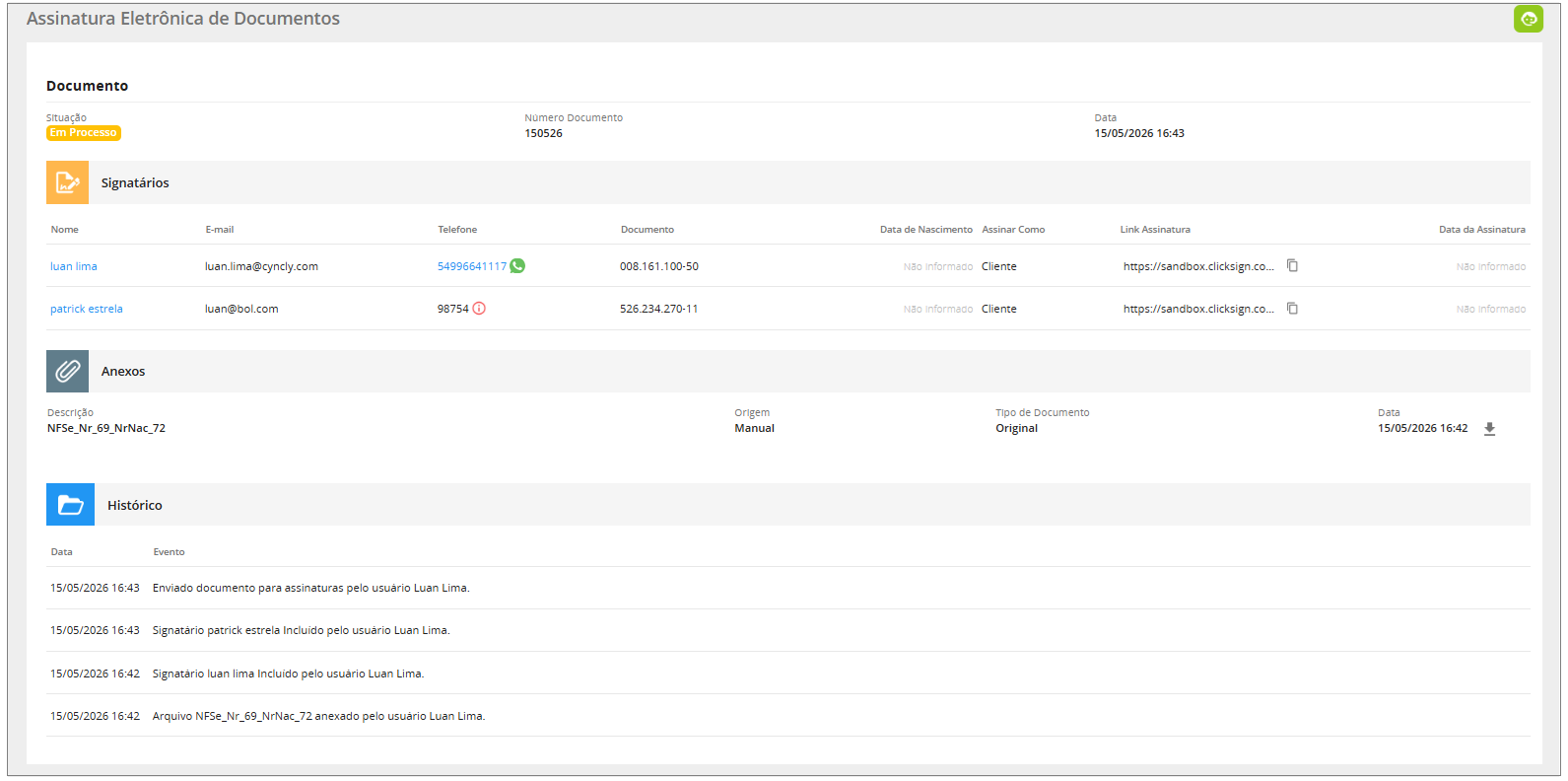Click the Nome column header
1568x781 pixels.
(x=65, y=230)
